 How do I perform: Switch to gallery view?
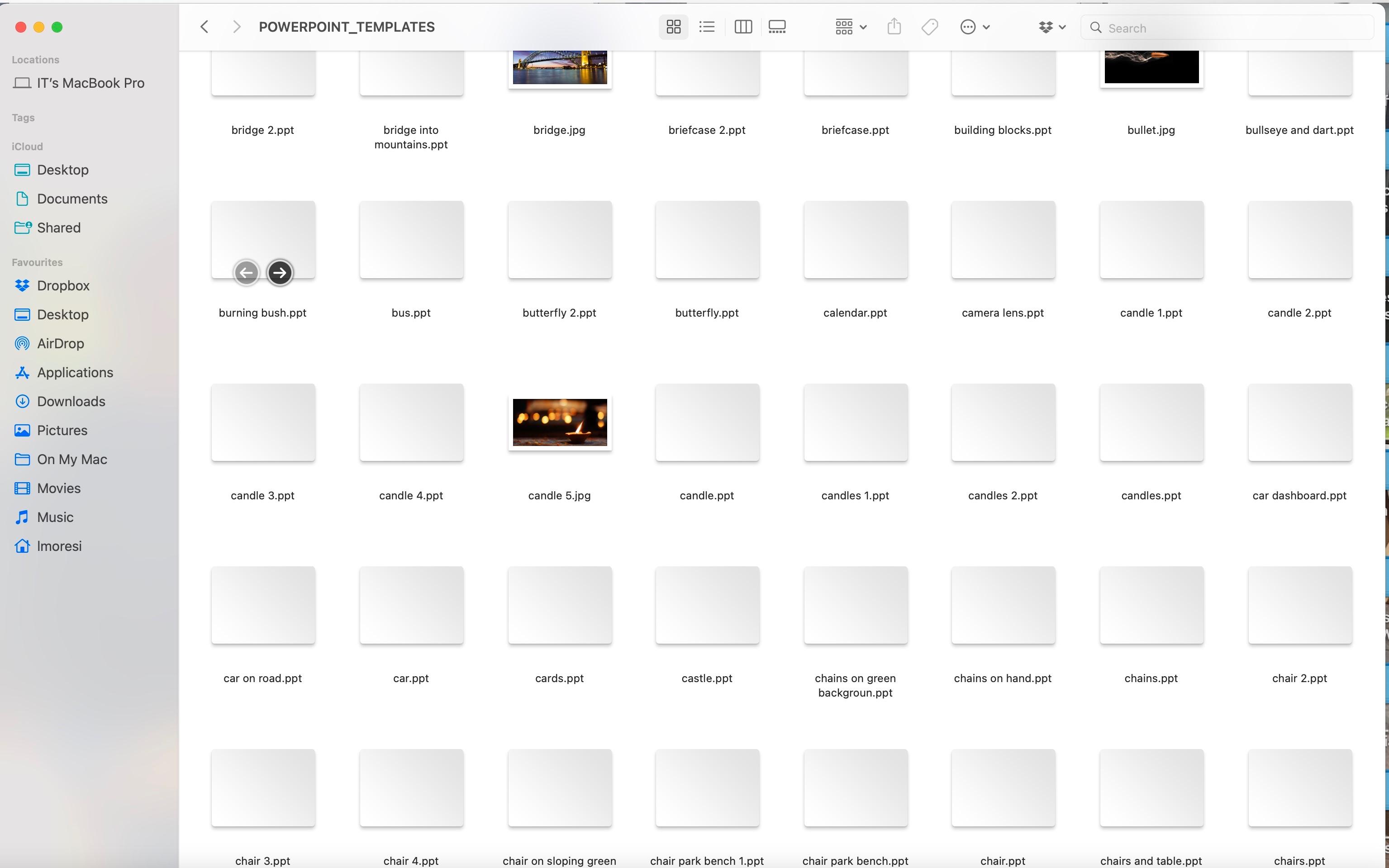pyautogui.click(x=777, y=27)
